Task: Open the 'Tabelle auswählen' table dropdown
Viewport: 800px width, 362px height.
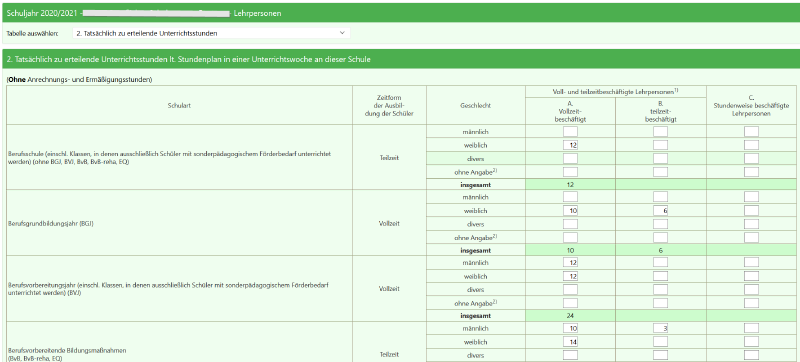Action: coord(211,33)
